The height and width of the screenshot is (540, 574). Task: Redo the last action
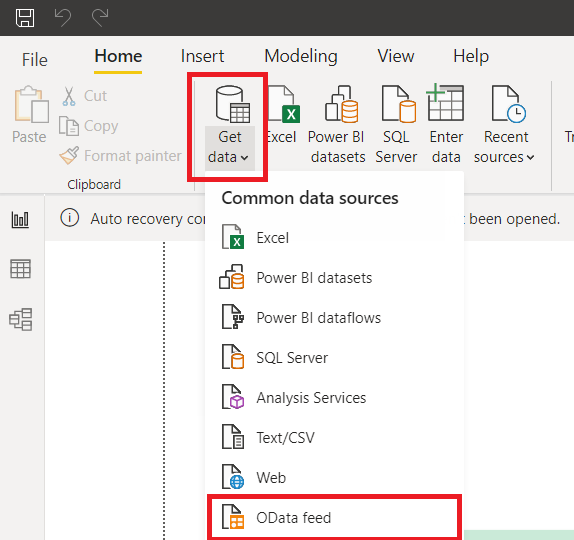click(x=100, y=18)
